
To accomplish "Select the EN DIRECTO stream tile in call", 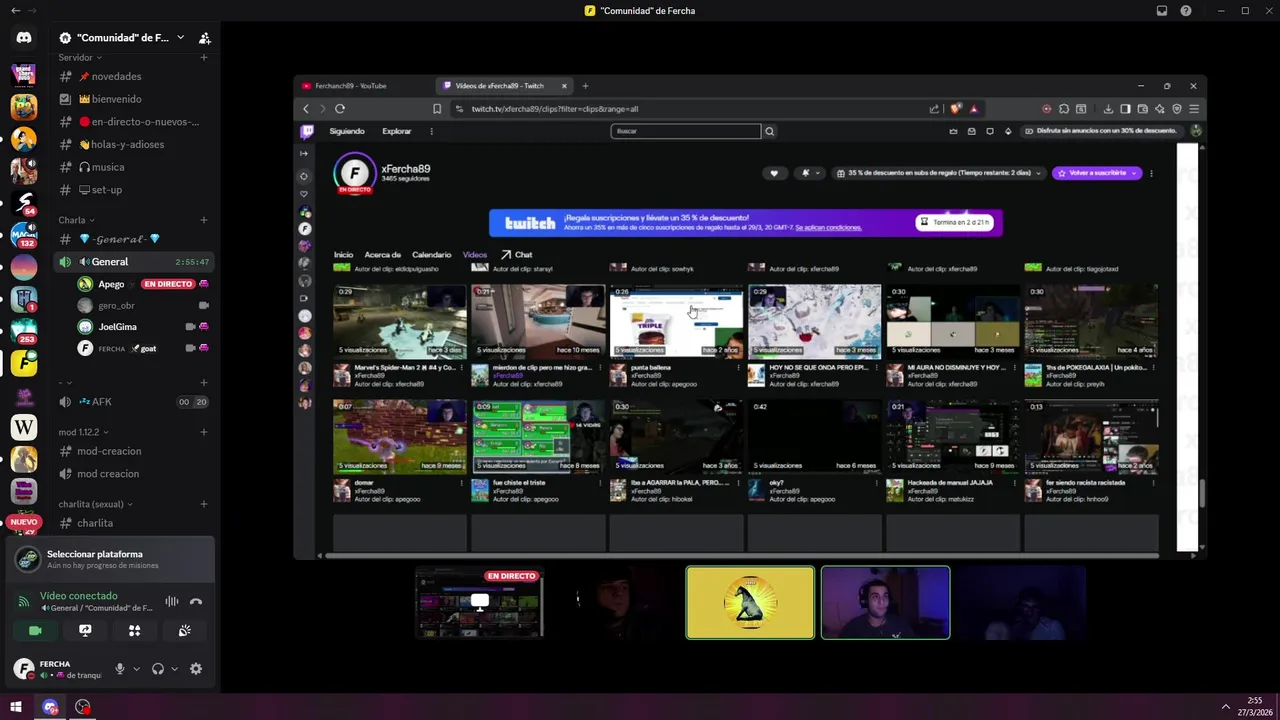I will coord(479,602).
